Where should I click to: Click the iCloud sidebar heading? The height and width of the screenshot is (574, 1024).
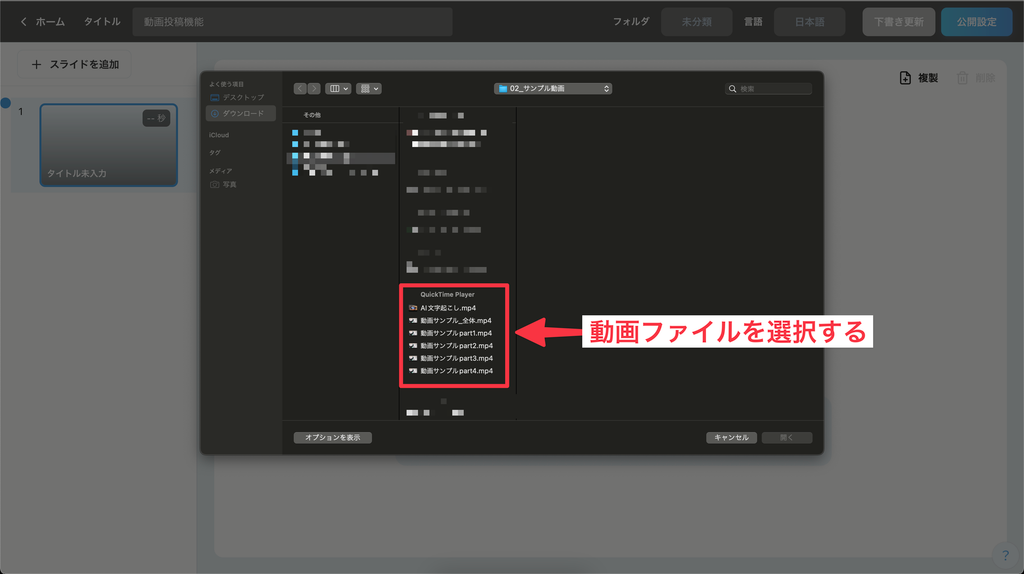point(219,135)
